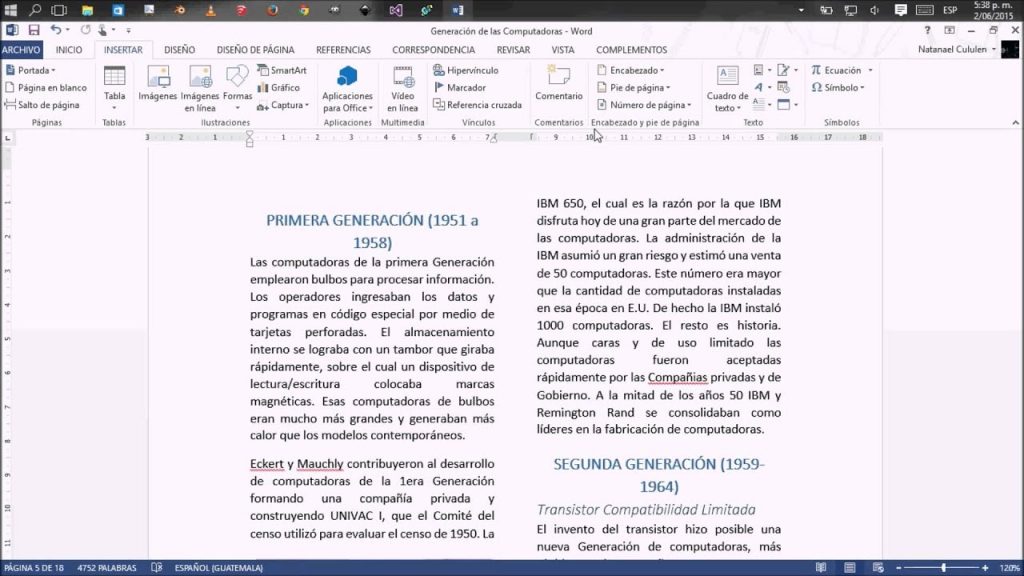The image size is (1024, 576).
Task: Insert a picture using the Imágenes icon
Action: pos(157,80)
